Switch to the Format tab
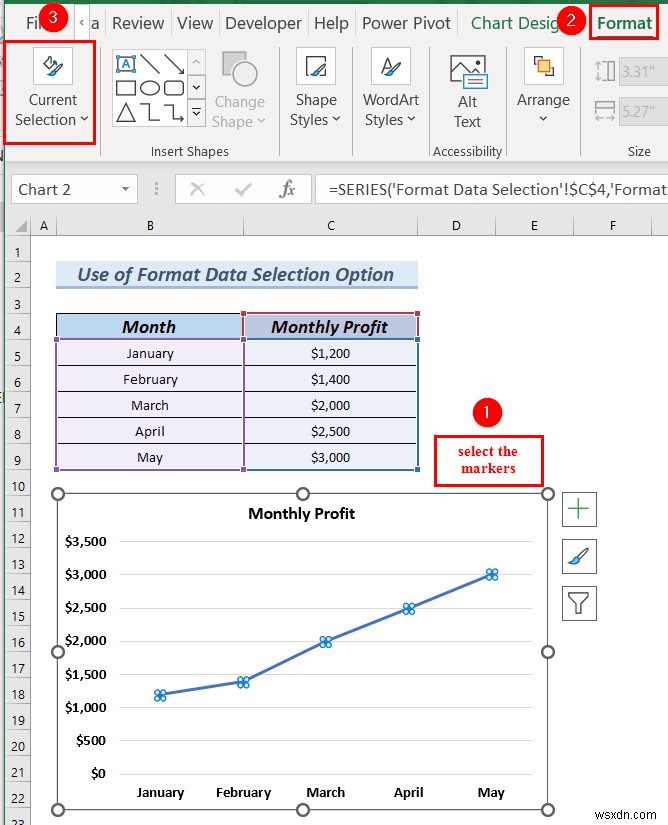The width and height of the screenshot is (668, 825). point(624,23)
